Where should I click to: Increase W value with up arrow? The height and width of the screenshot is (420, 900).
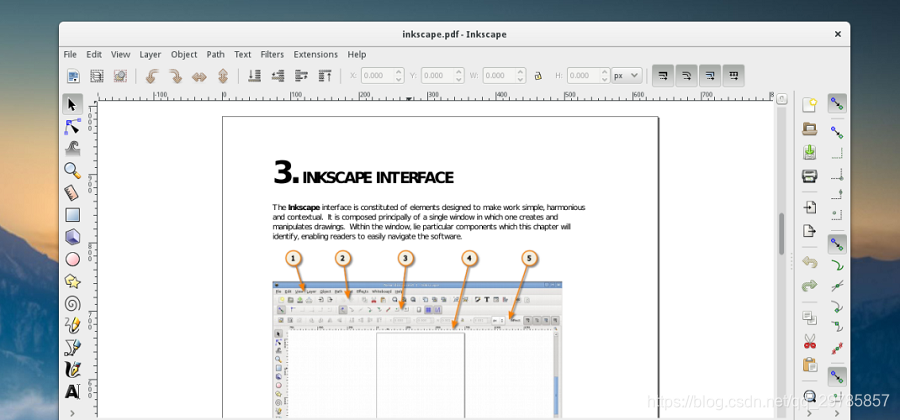(520, 72)
